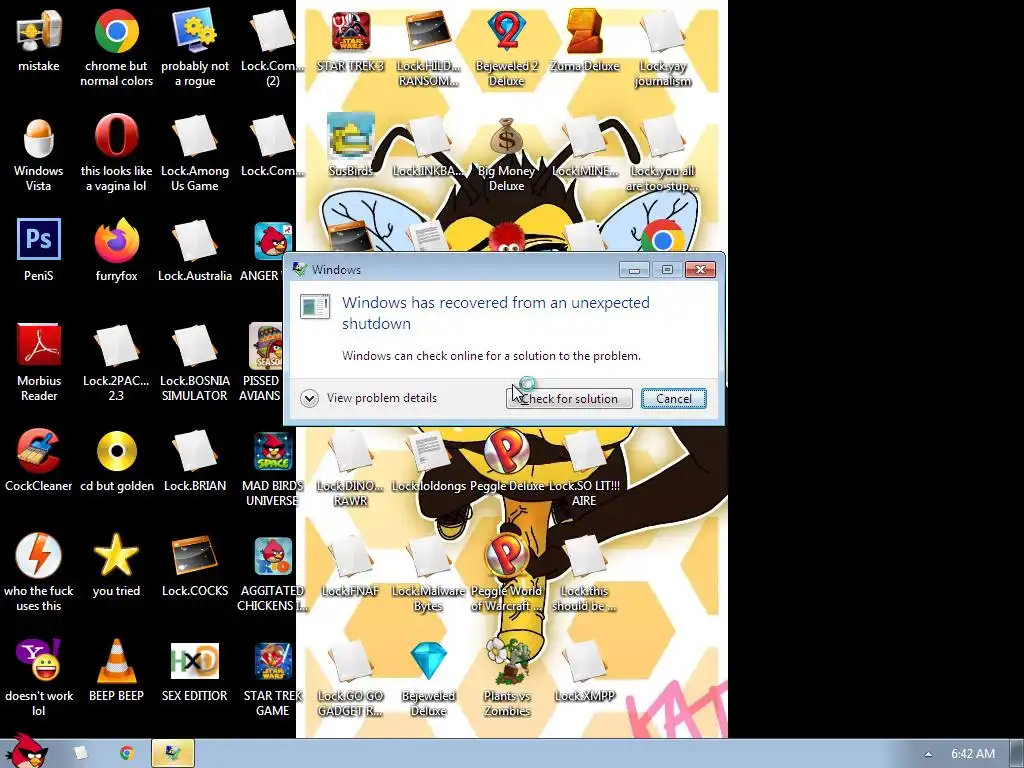The height and width of the screenshot is (768, 1024).
Task: Select the Lock.MINE file icon
Action: click(584, 136)
